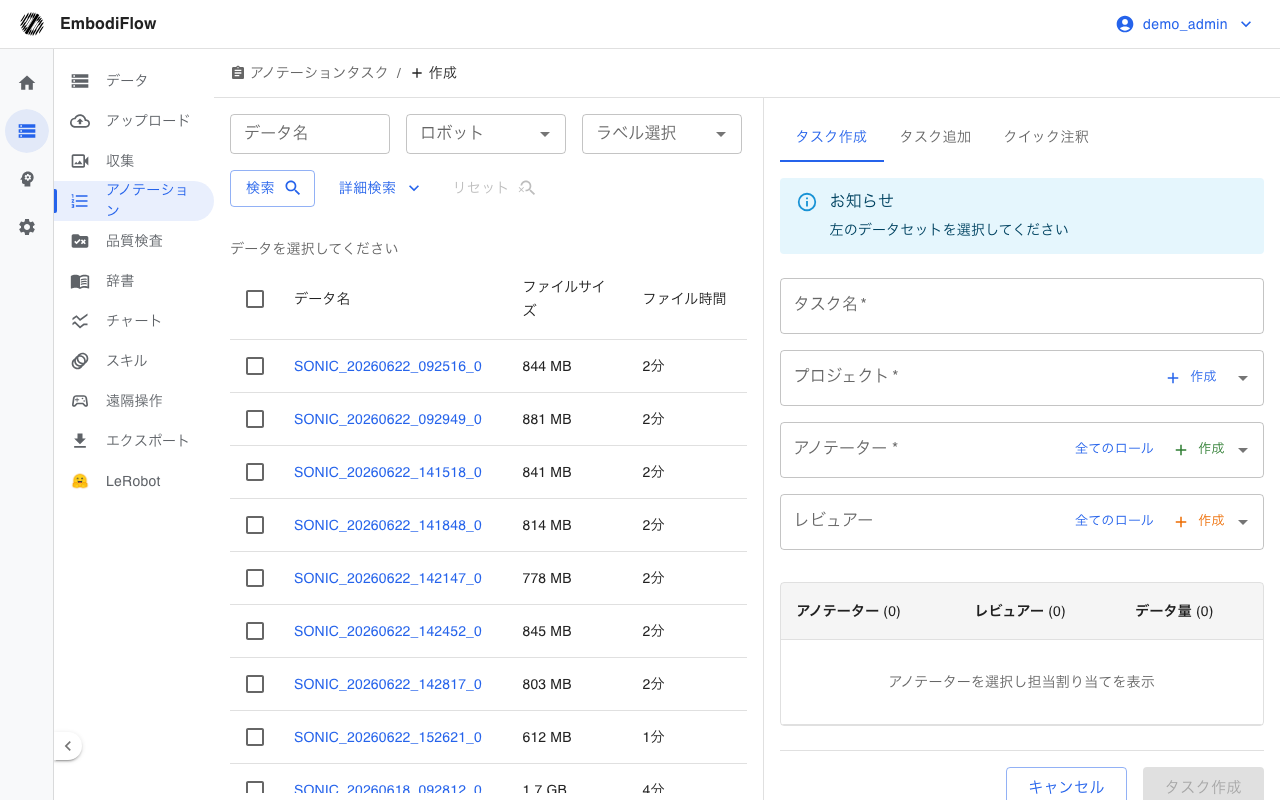The image size is (1280, 800).
Task: Open 辞書 dictionary page
Action: [134, 281]
